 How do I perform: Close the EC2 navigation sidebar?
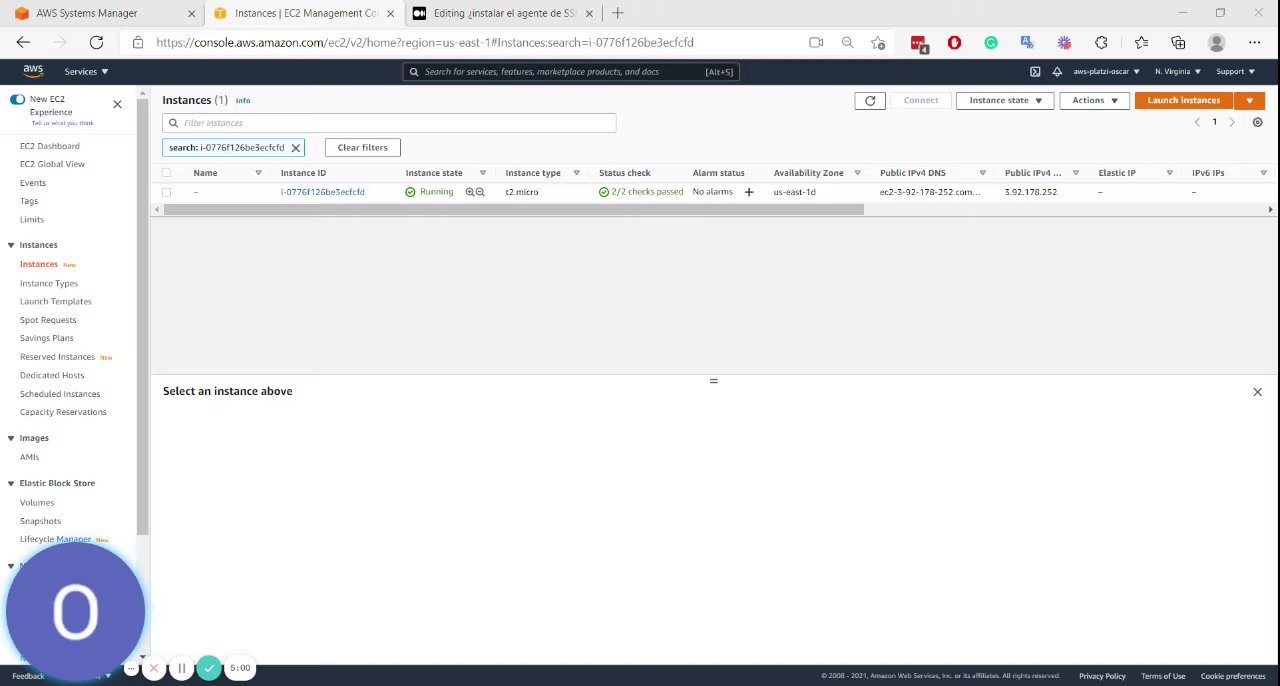click(117, 104)
